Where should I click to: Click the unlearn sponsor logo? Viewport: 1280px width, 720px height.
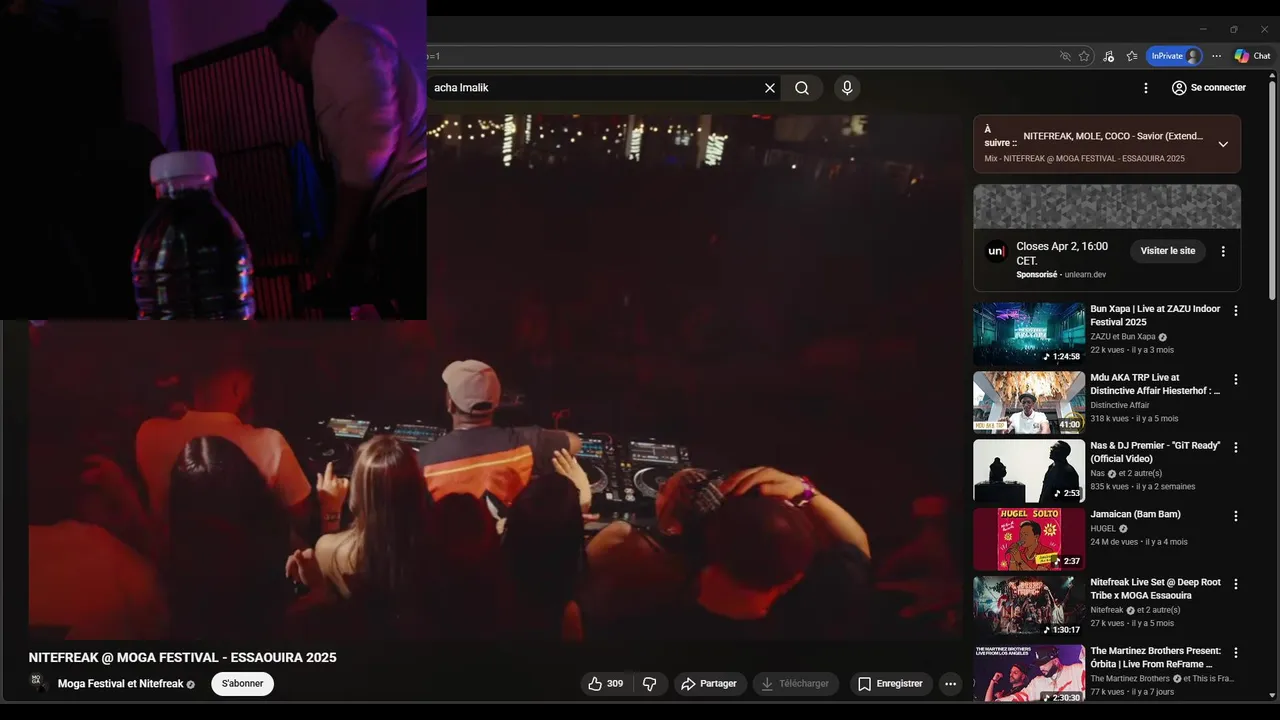coord(996,251)
